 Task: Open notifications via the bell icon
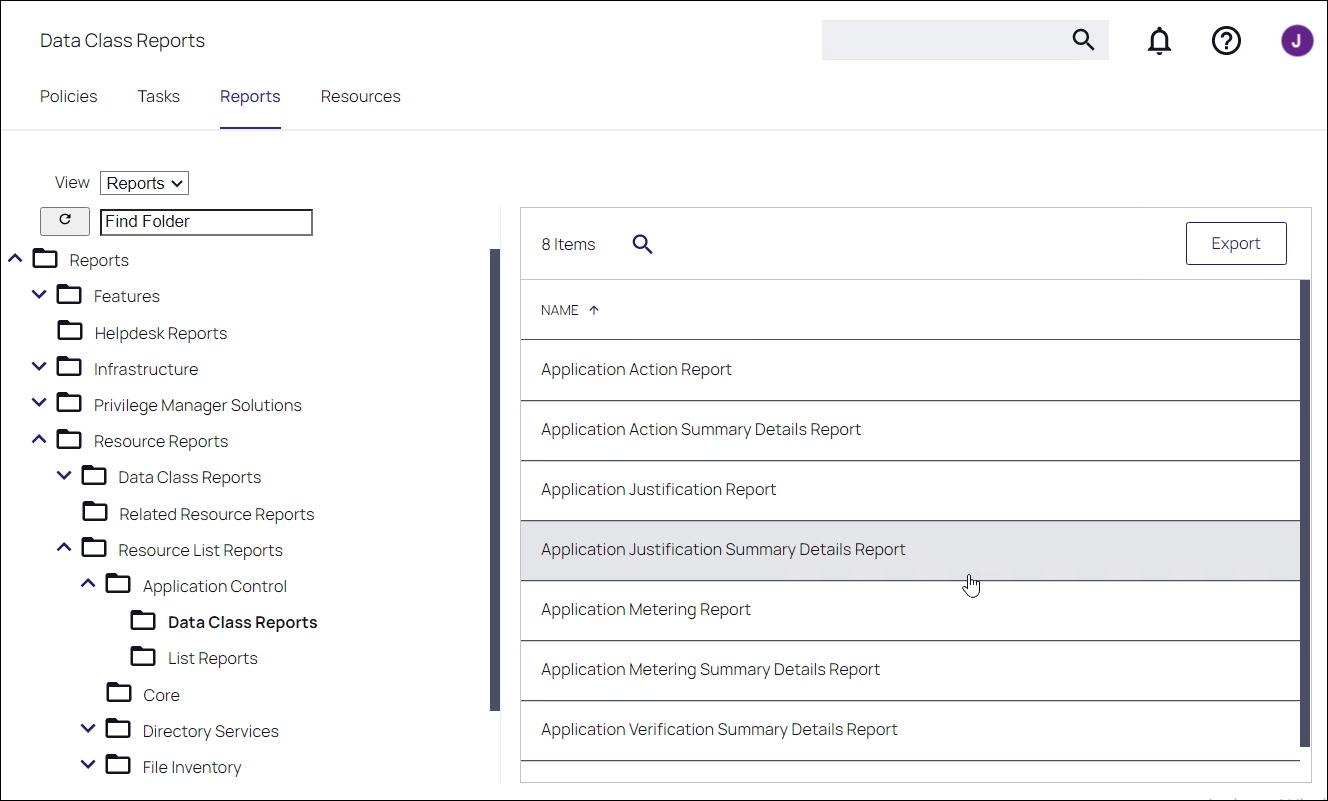[x=1159, y=41]
